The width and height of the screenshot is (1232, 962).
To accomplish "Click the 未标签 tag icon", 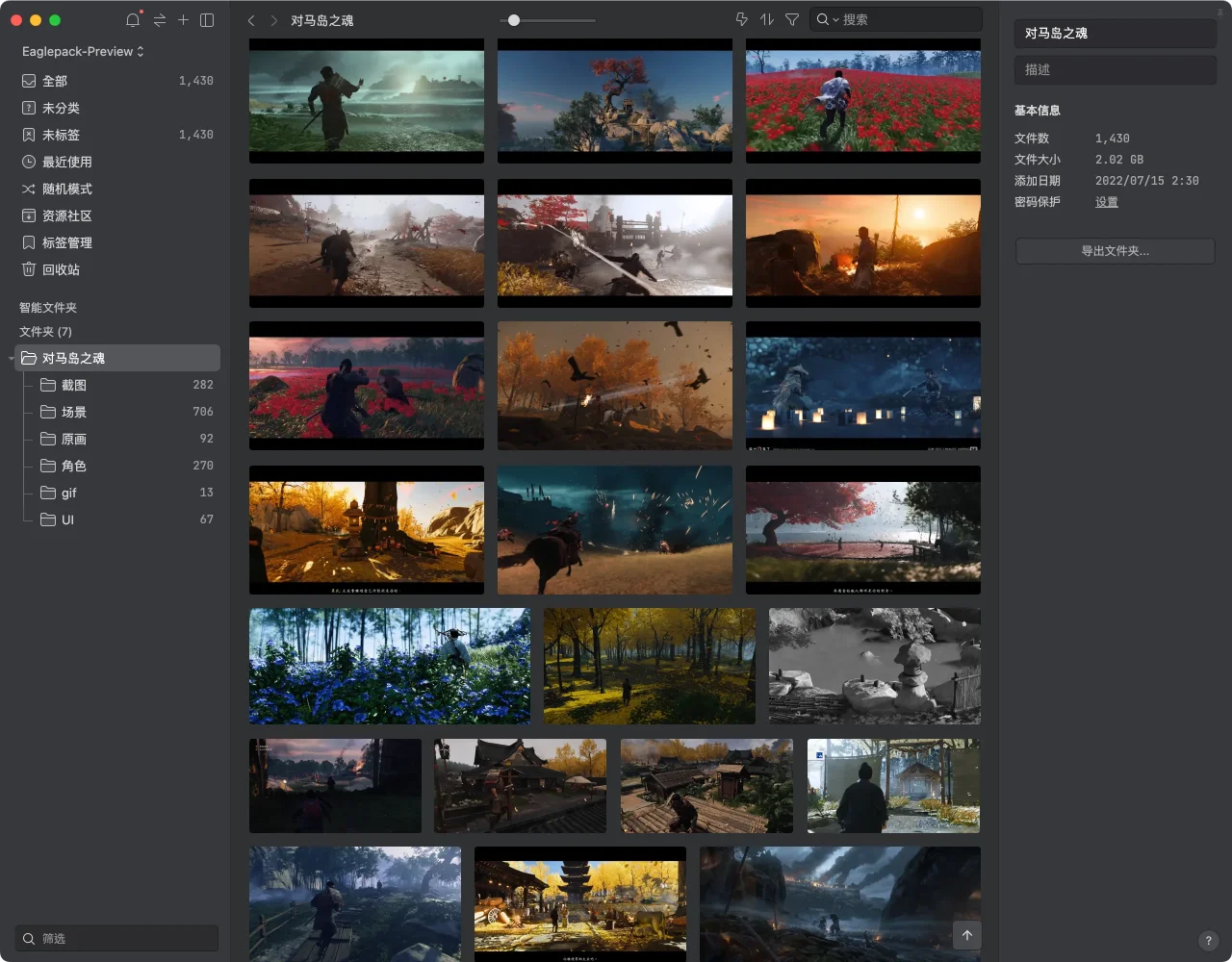I will 29,135.
